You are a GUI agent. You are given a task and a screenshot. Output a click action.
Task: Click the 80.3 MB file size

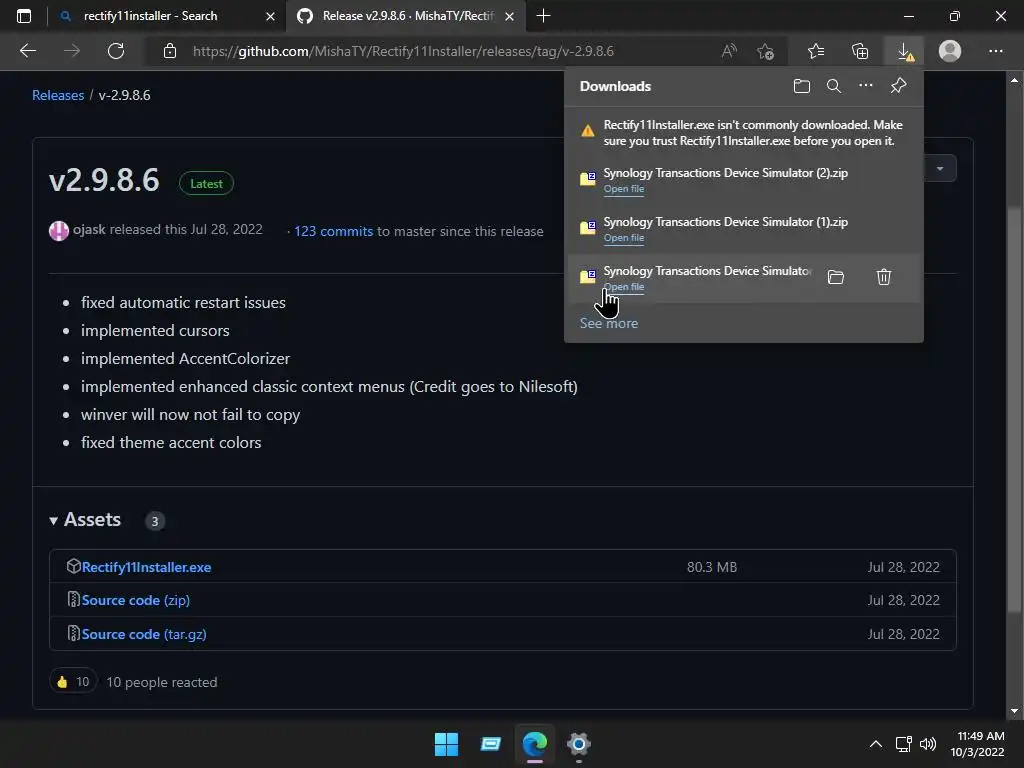[x=712, y=567]
